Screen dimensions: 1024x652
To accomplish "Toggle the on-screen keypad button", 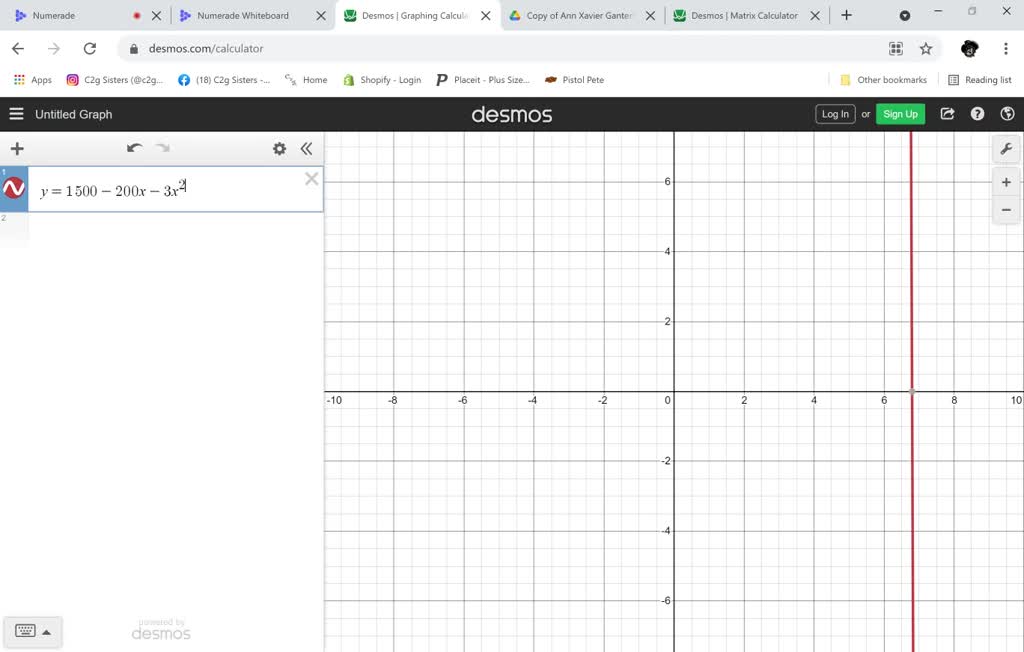I will (x=25, y=631).
